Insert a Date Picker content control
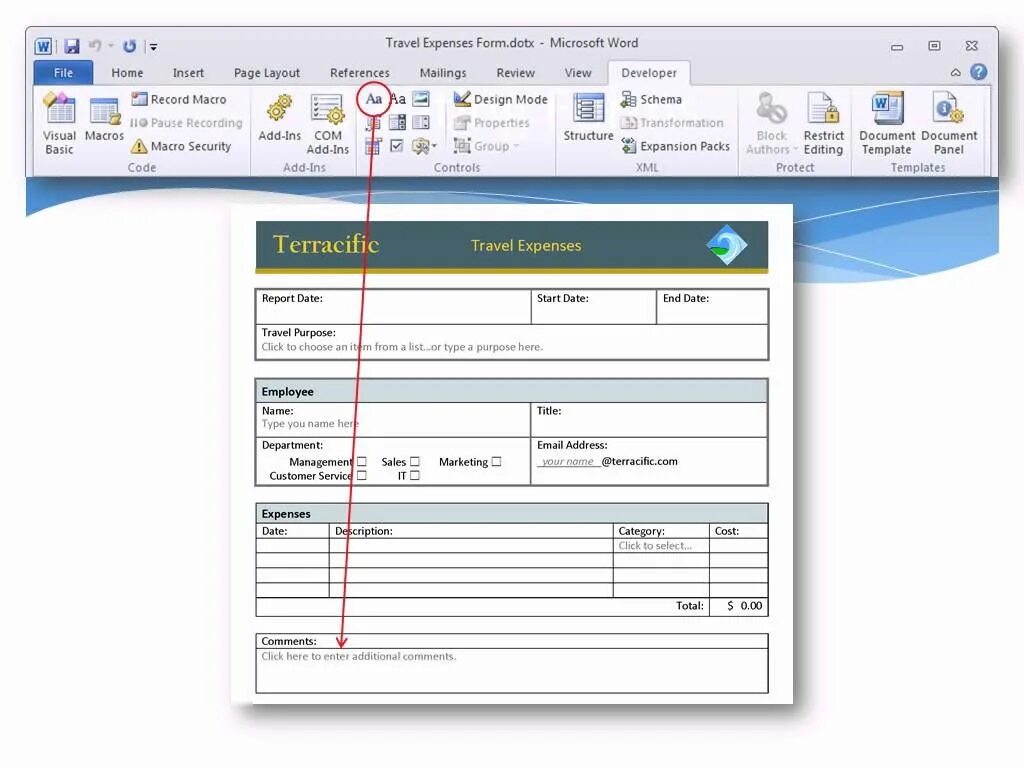This screenshot has width=1024, height=768. 373,146
